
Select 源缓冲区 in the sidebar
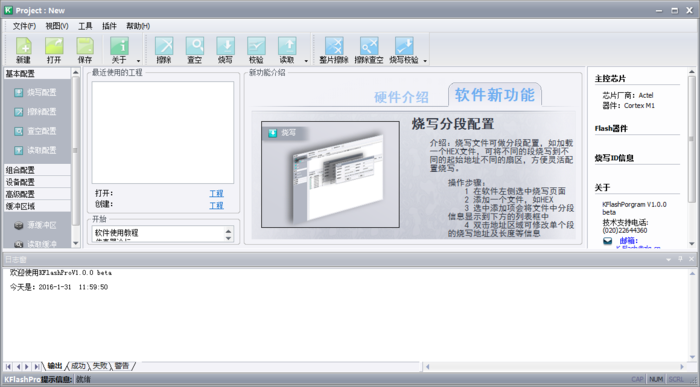36,225
